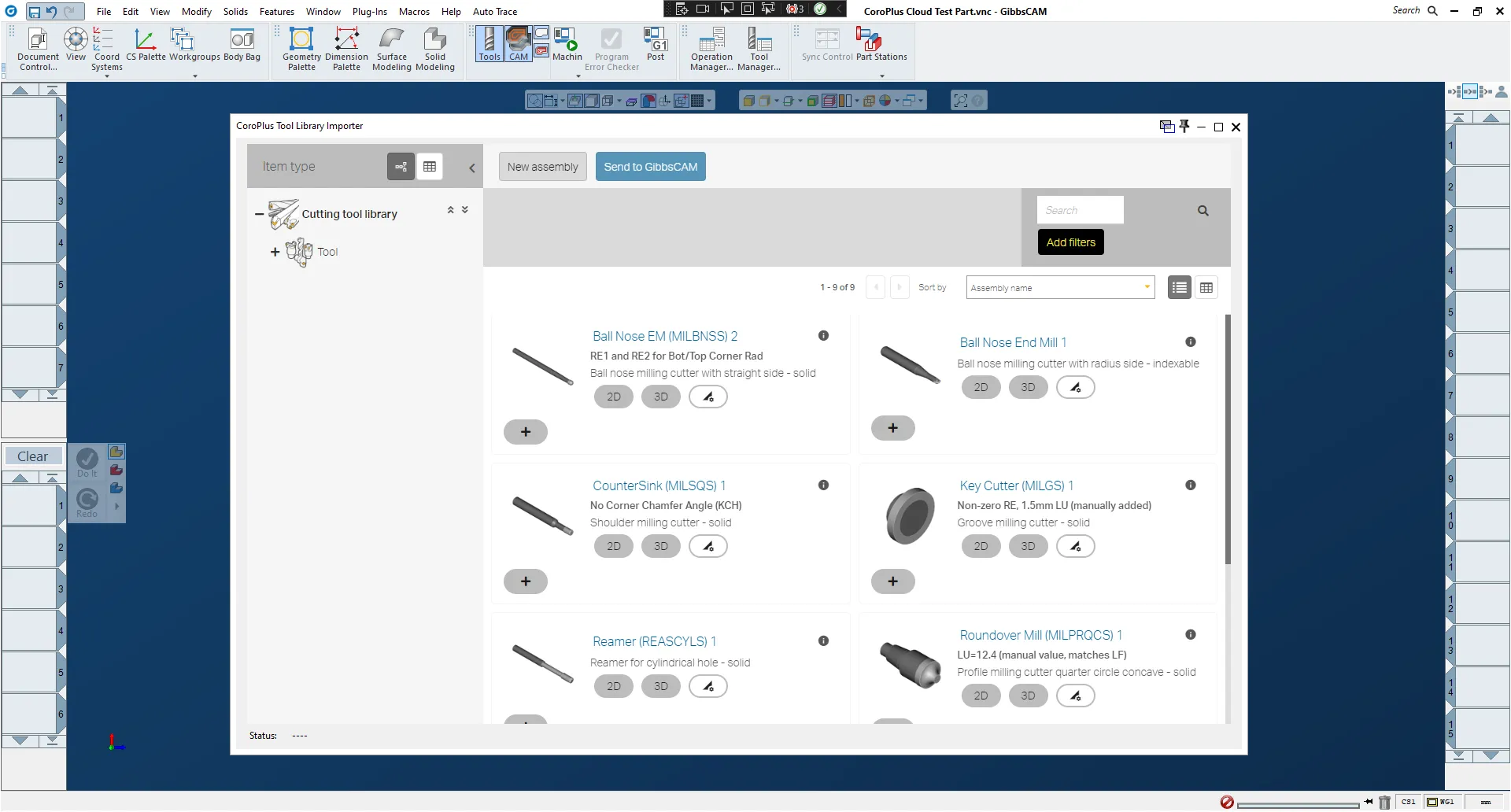
Task: Click the Search field in importer
Action: pyautogui.click(x=1080, y=210)
